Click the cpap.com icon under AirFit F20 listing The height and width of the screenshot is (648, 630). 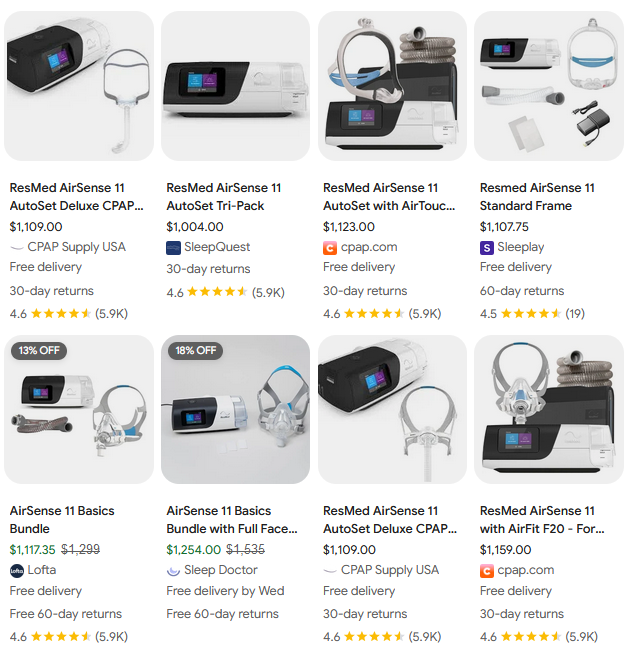click(487, 571)
